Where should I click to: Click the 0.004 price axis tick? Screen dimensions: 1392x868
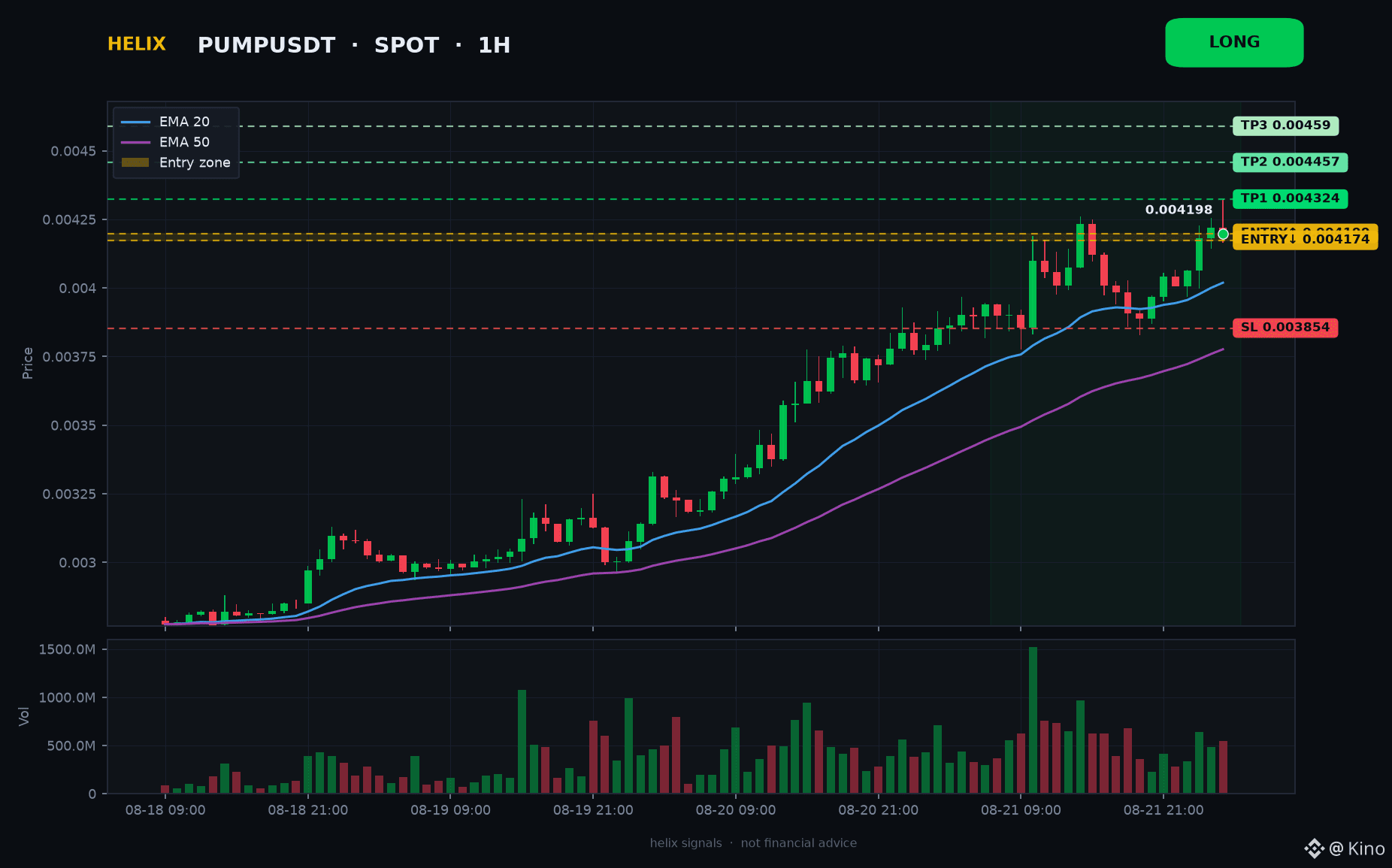tap(78, 289)
